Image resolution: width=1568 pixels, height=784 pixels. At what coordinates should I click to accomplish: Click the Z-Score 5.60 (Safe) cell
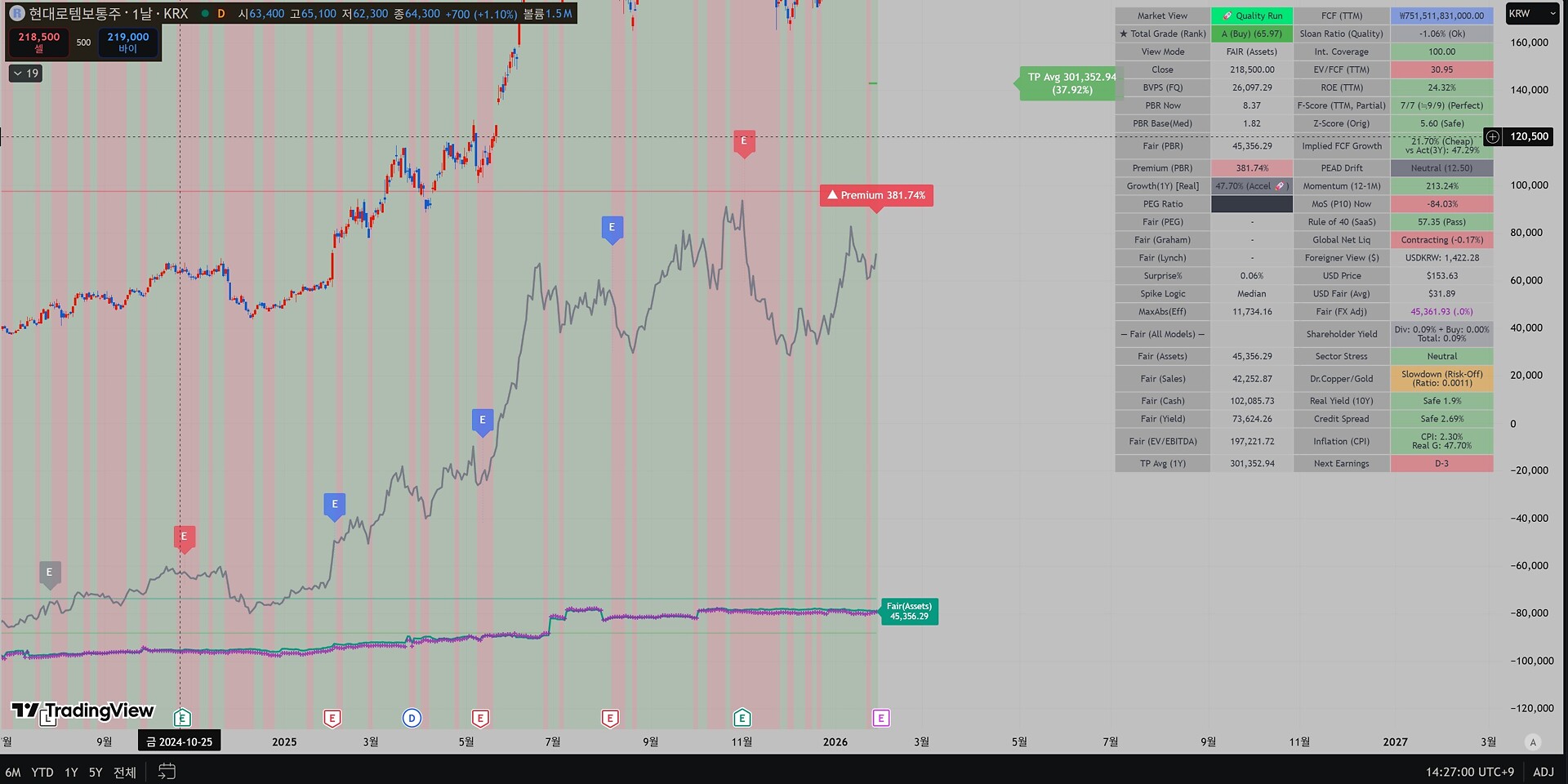click(x=1442, y=123)
